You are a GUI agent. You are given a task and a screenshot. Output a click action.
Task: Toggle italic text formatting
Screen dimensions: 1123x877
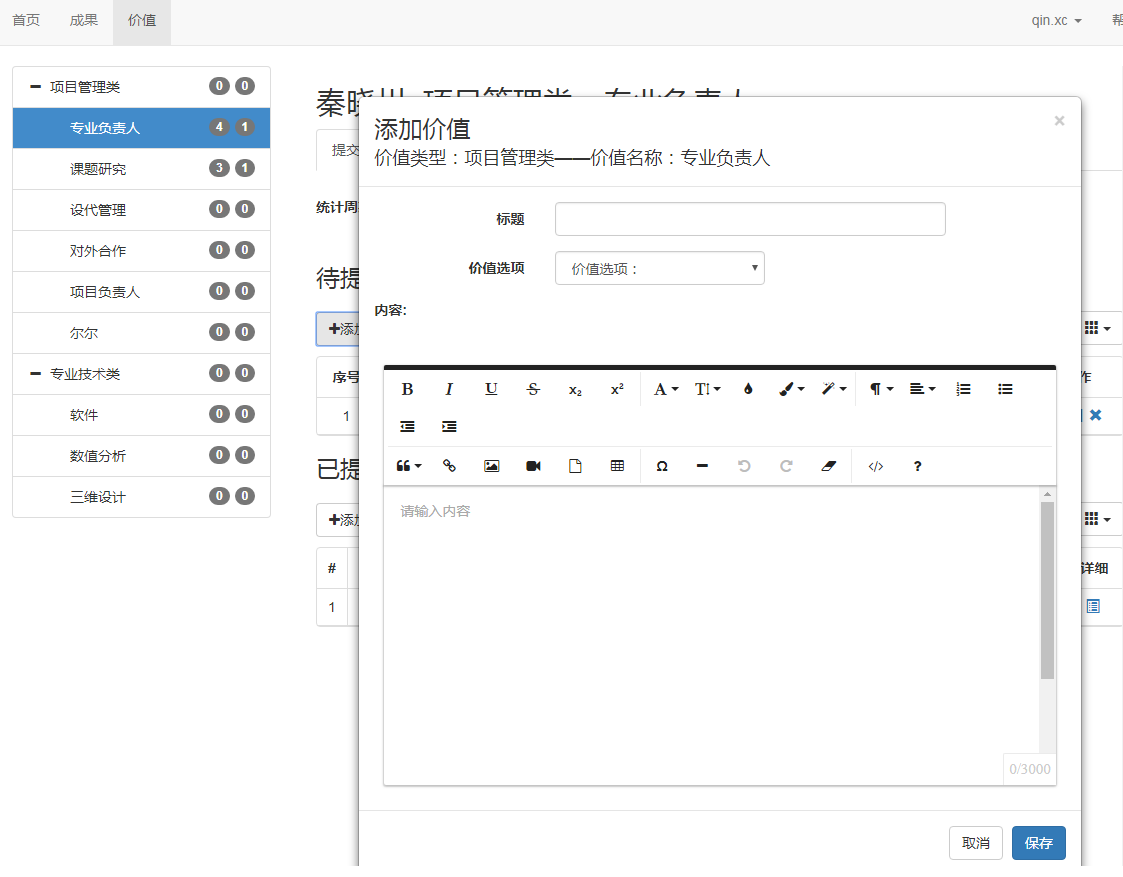click(x=449, y=389)
